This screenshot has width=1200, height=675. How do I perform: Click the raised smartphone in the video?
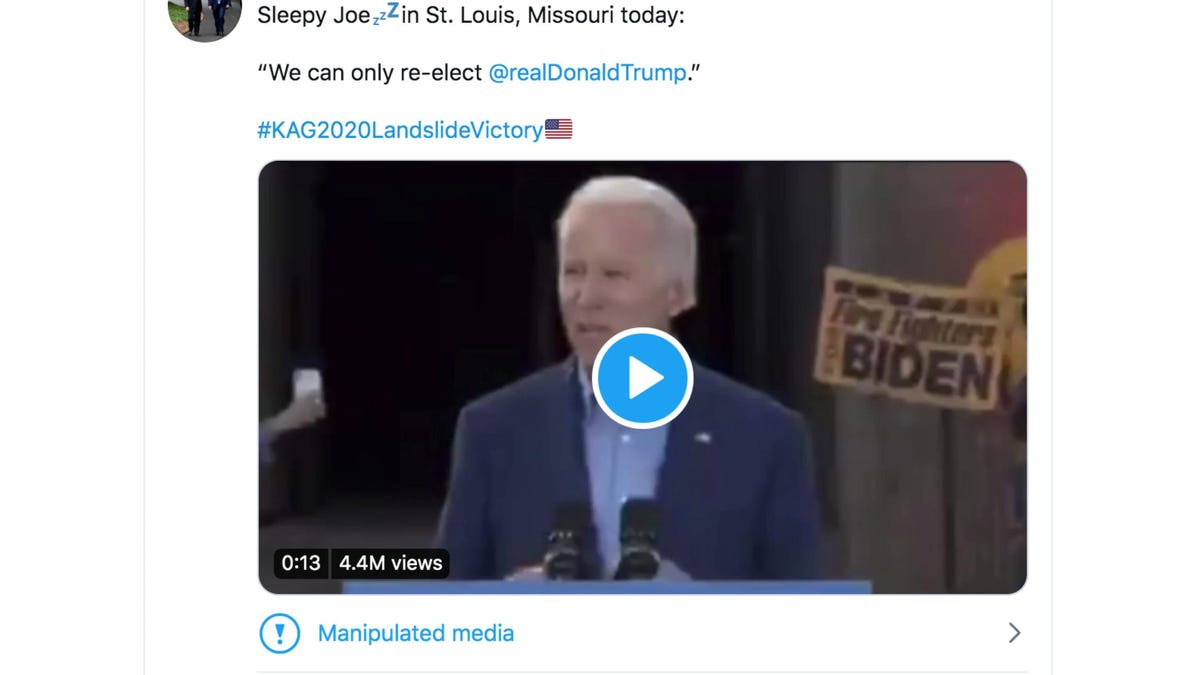tap(307, 384)
